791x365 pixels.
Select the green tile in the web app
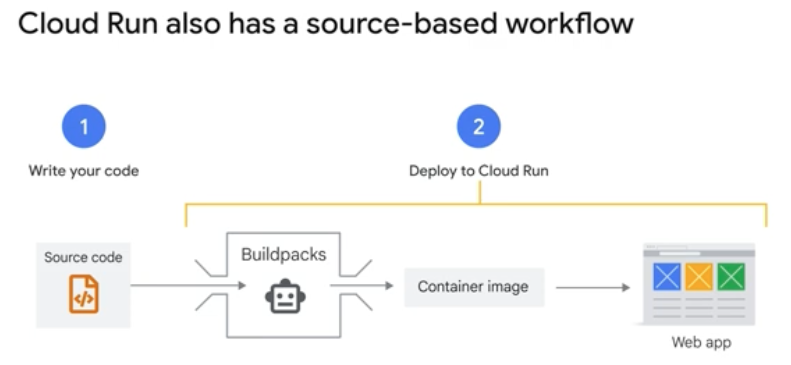click(x=731, y=276)
